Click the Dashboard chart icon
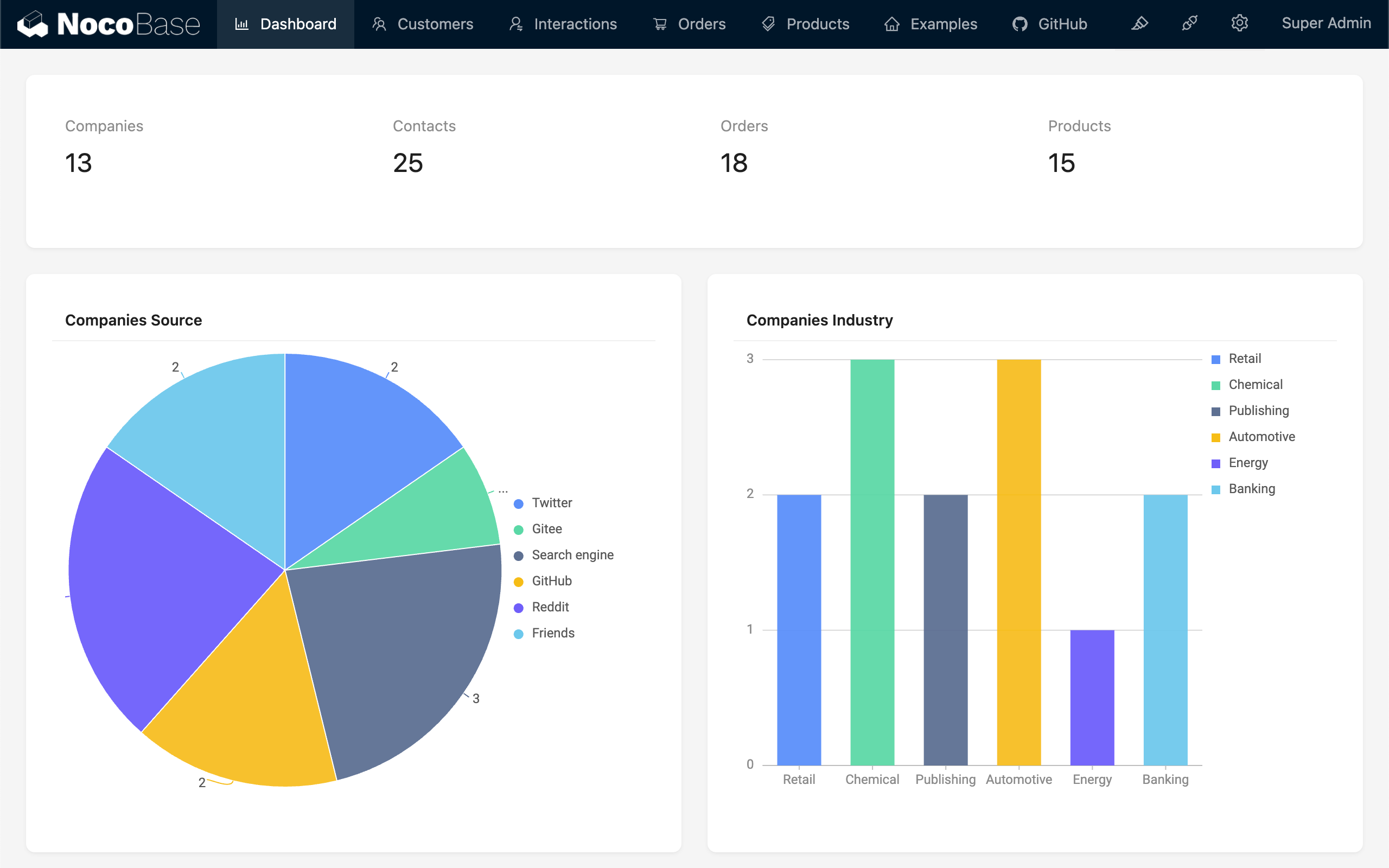 [x=241, y=24]
